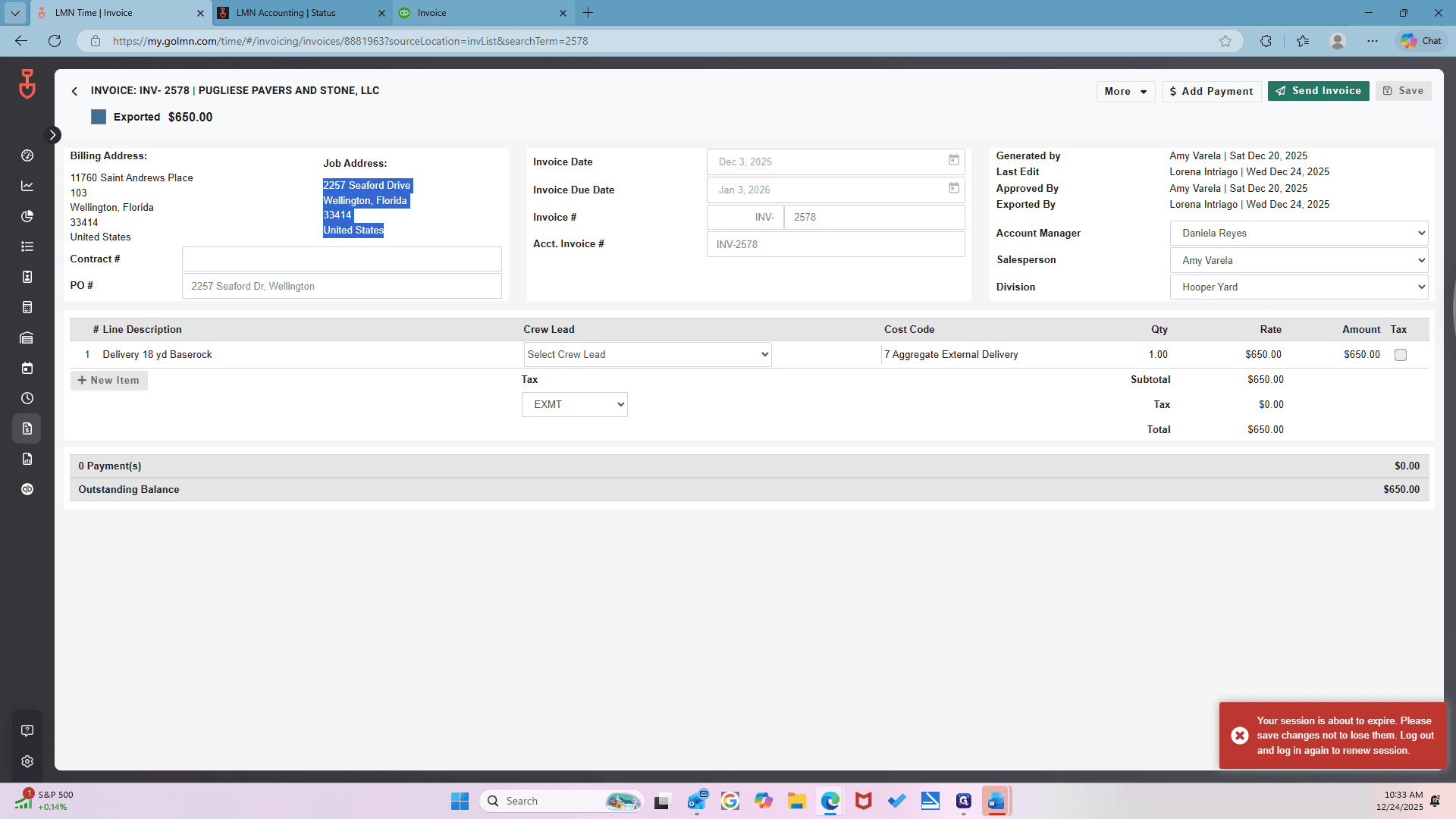Open the pie chart sidebar icon
1456x819 pixels.
pyautogui.click(x=27, y=216)
